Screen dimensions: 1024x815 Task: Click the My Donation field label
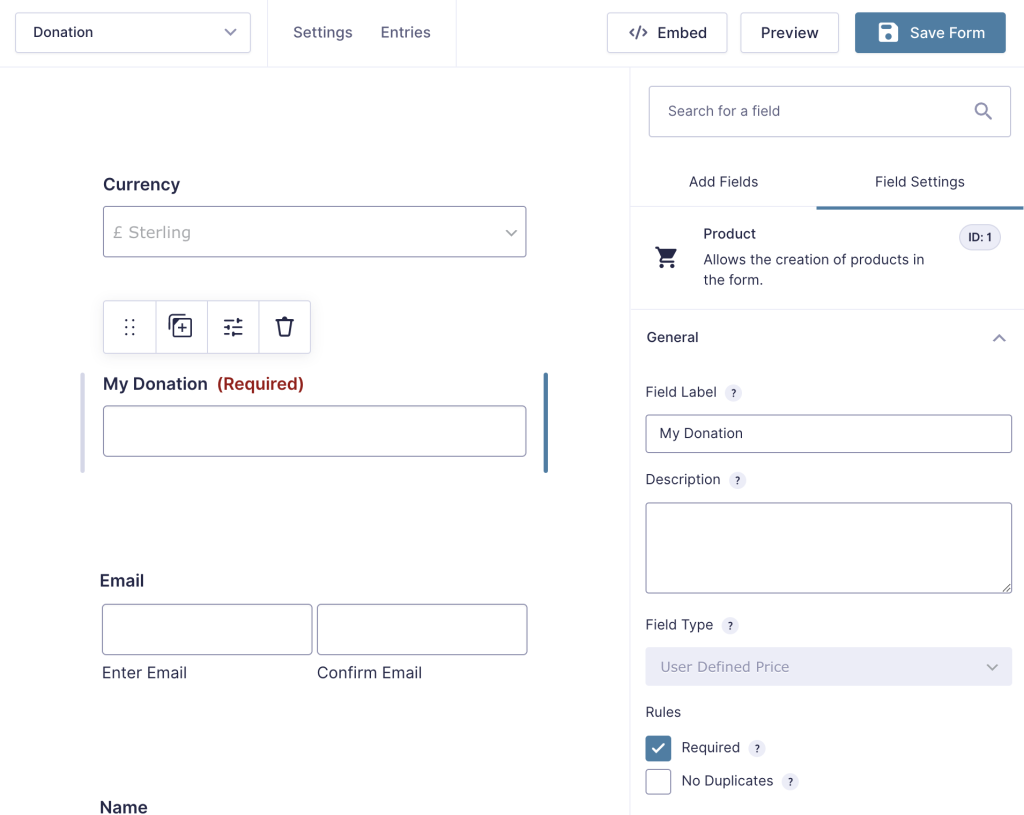(x=155, y=384)
